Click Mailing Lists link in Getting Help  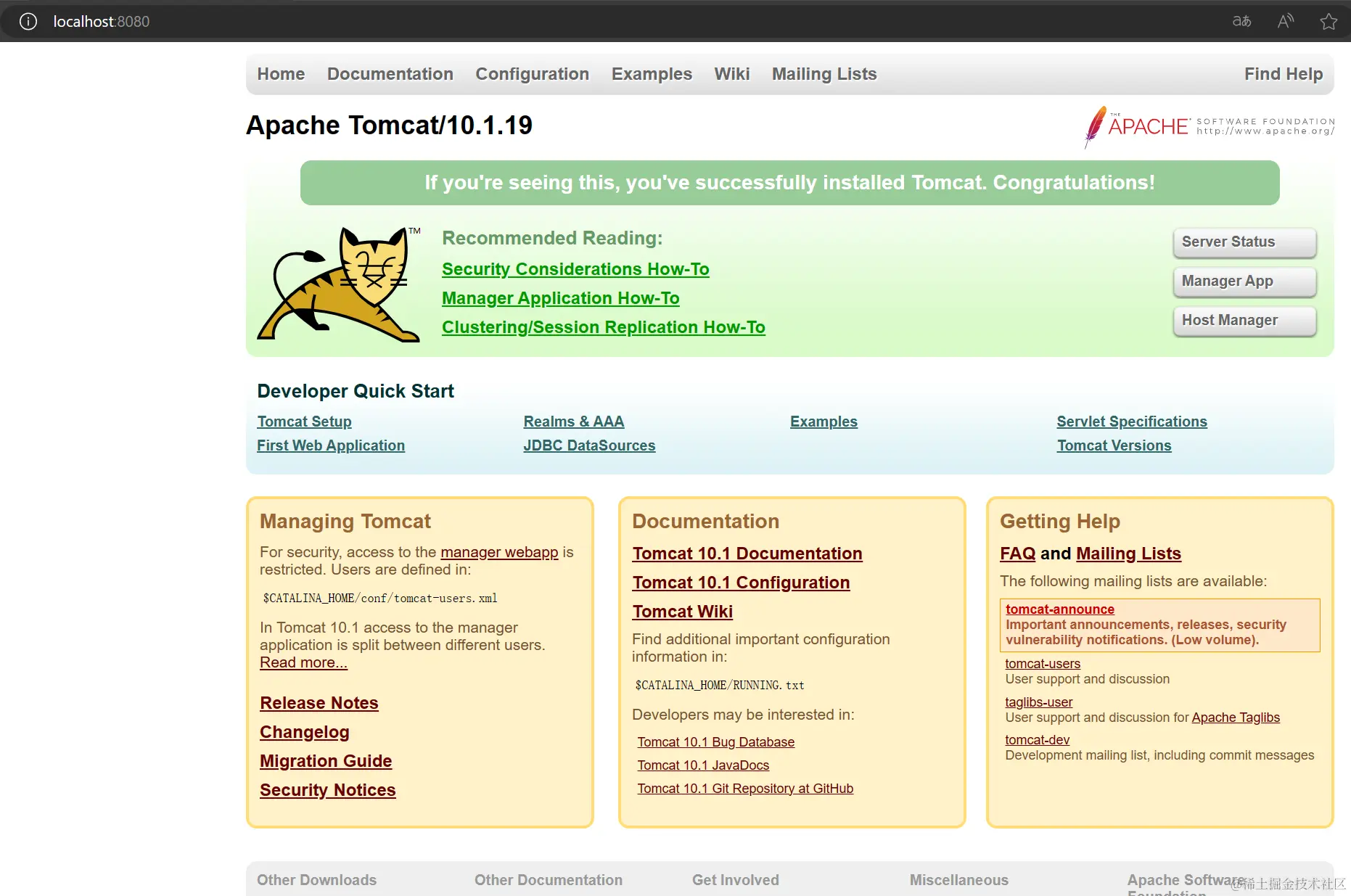click(x=1128, y=554)
